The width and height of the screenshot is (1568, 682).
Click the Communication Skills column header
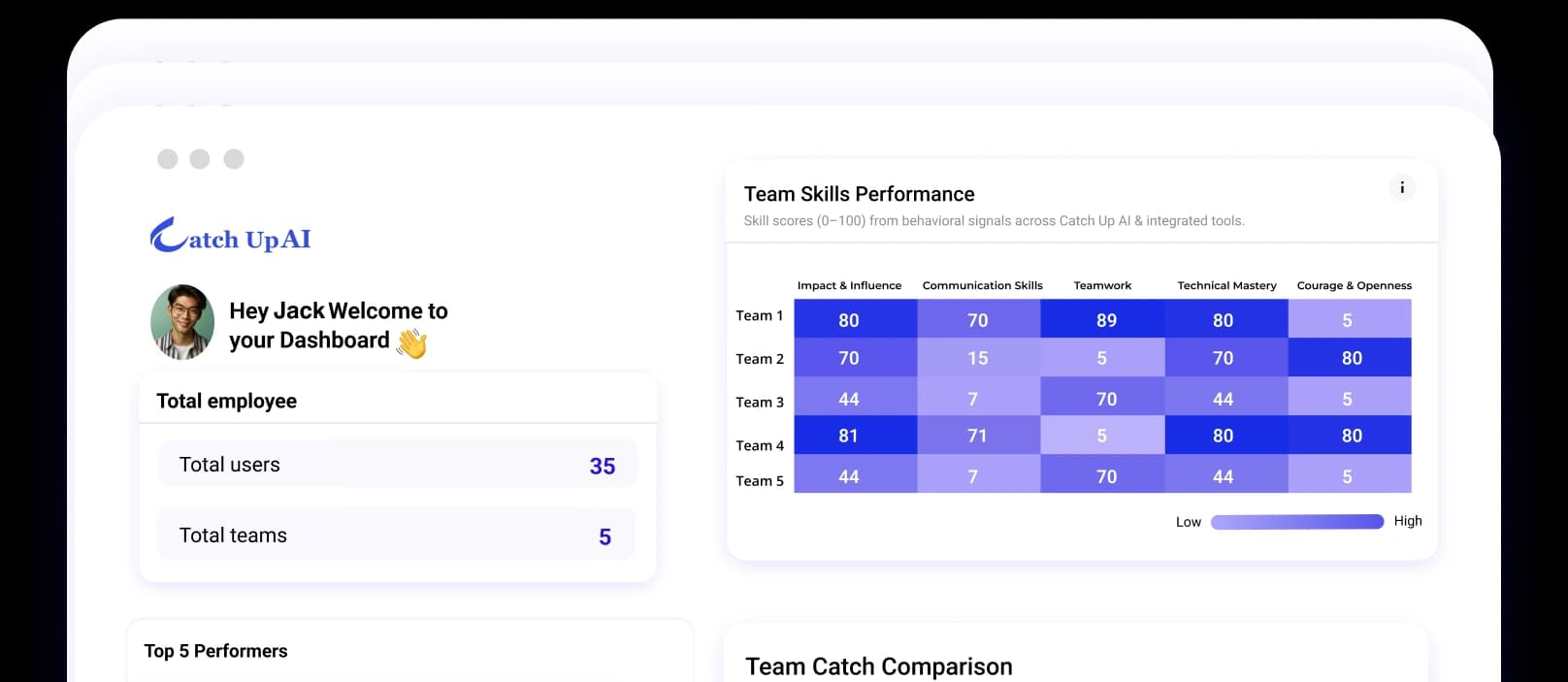982,285
